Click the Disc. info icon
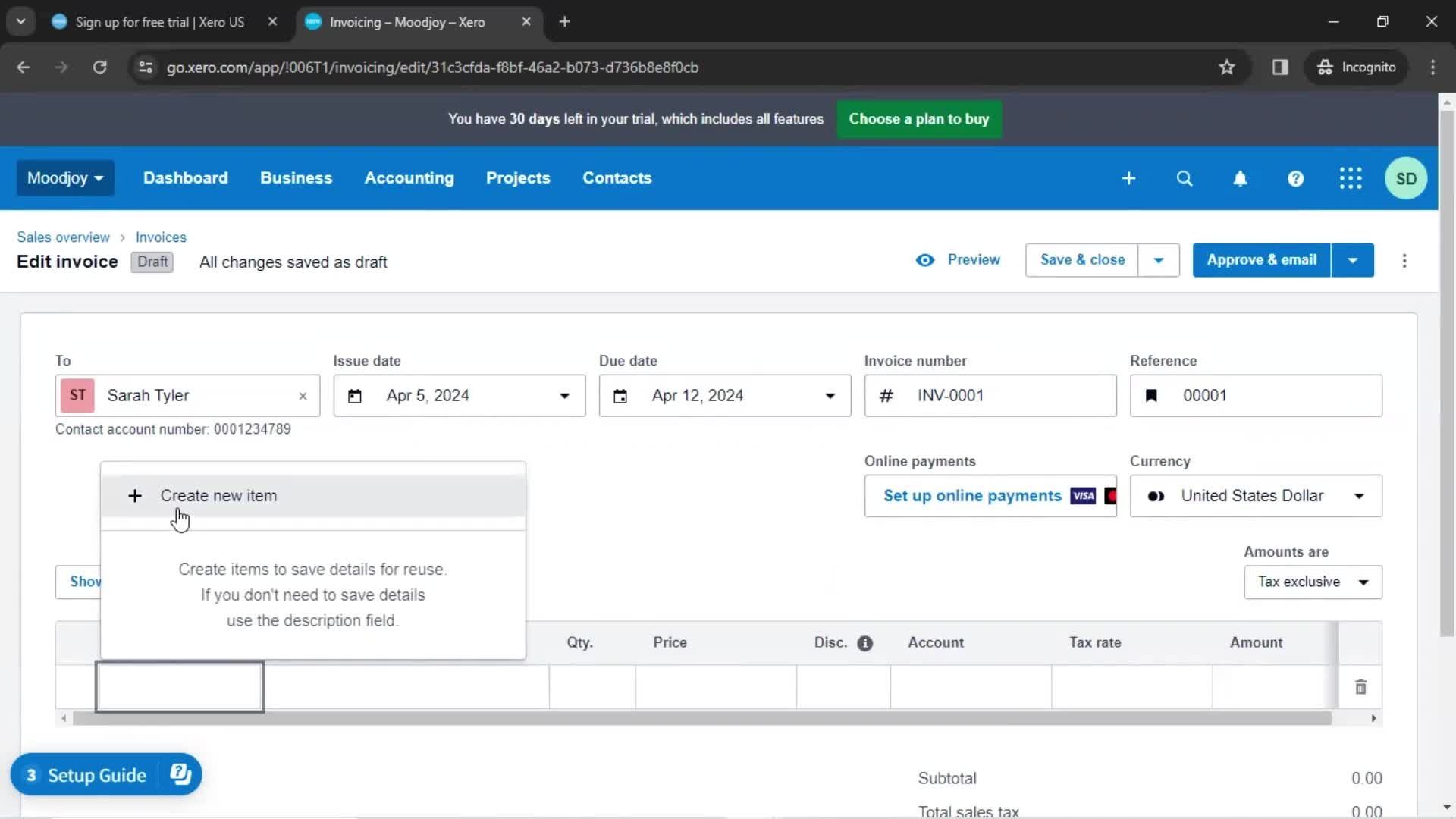This screenshot has height=819, width=1456. 864,643
